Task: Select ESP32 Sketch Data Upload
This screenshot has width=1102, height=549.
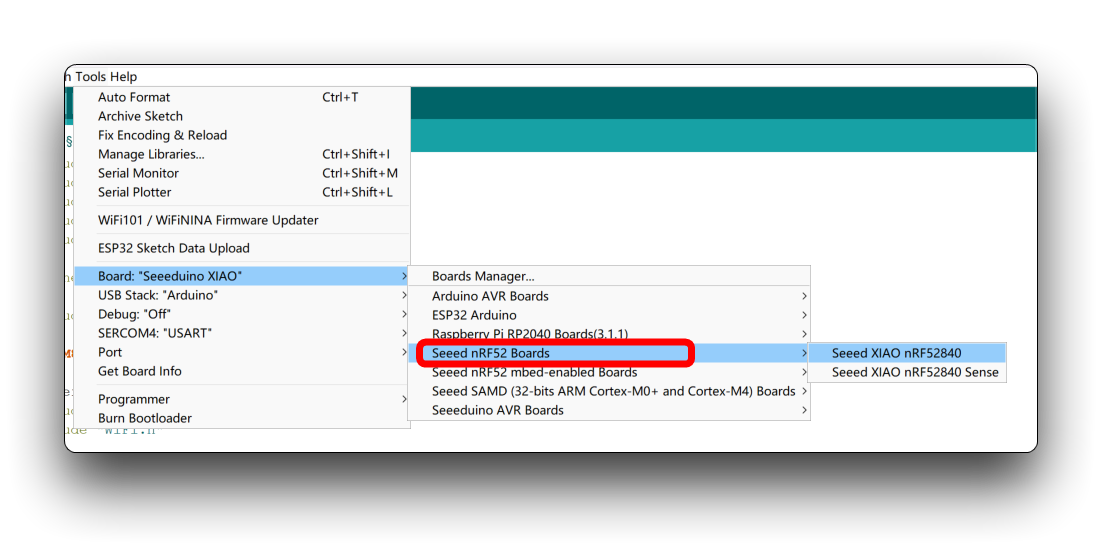Action: pyautogui.click(x=242, y=248)
